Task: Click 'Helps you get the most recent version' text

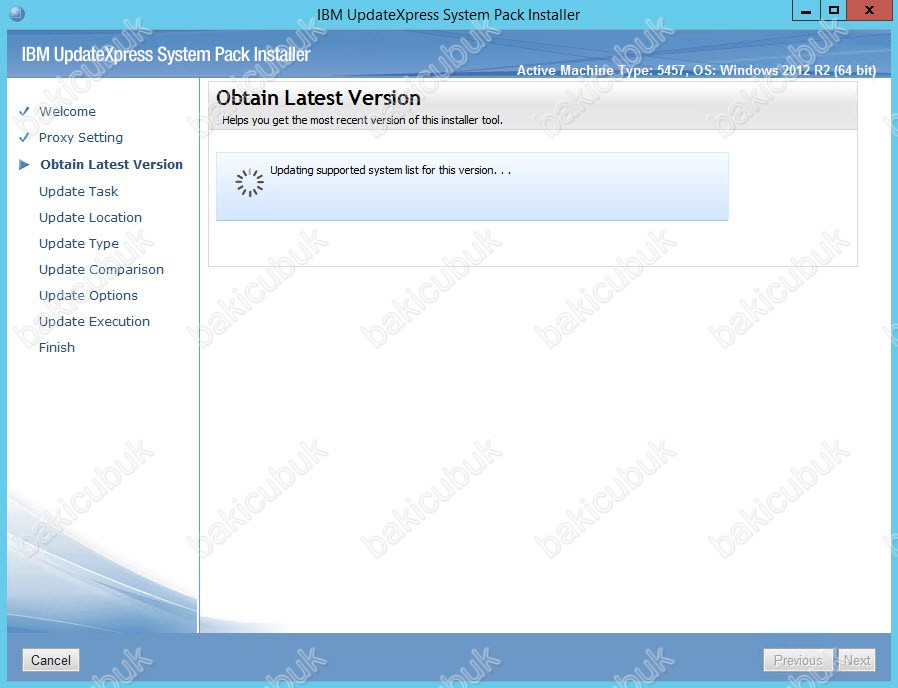Action: tap(362, 120)
